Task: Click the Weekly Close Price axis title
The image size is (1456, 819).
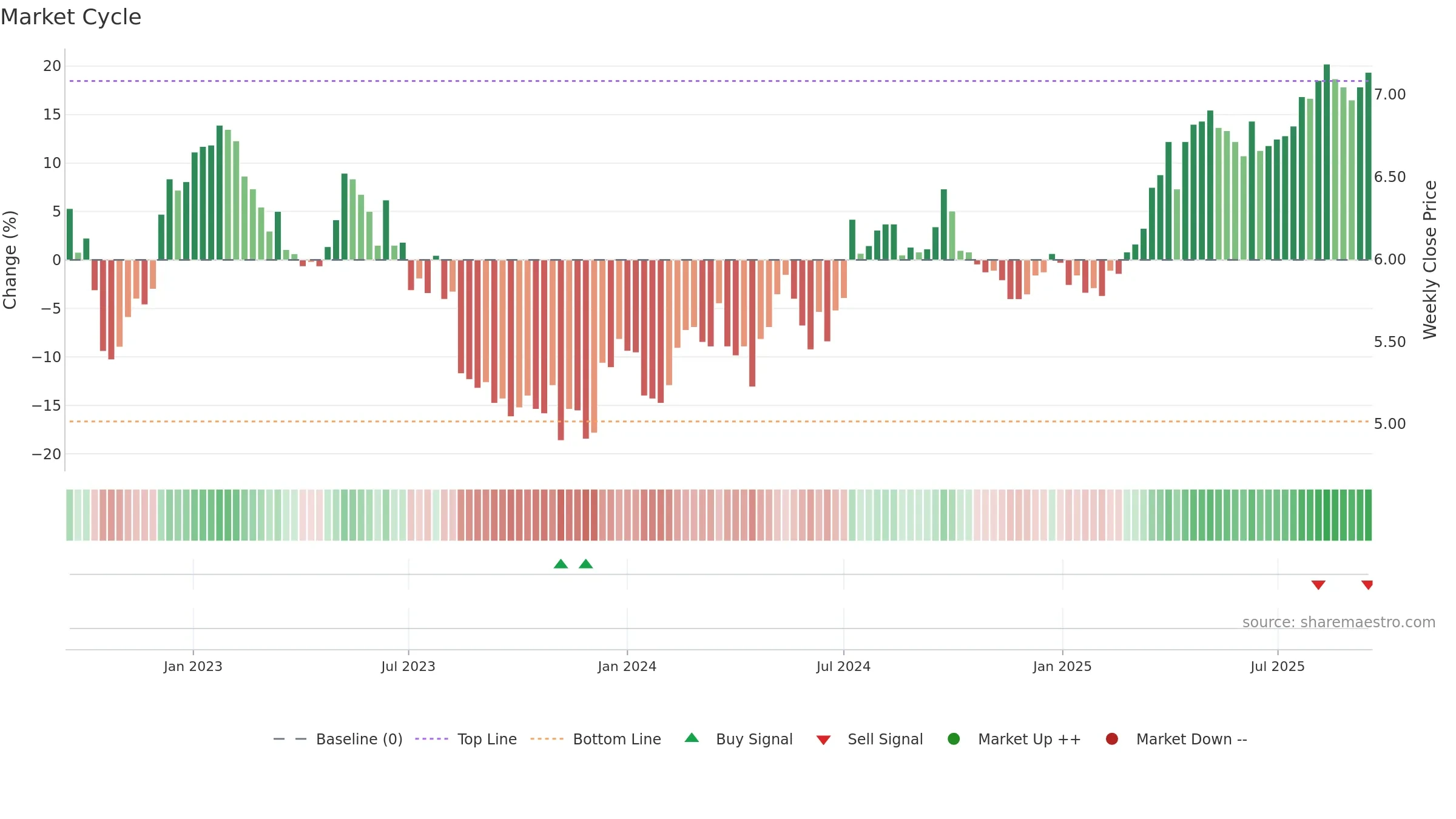Action: (1430, 260)
